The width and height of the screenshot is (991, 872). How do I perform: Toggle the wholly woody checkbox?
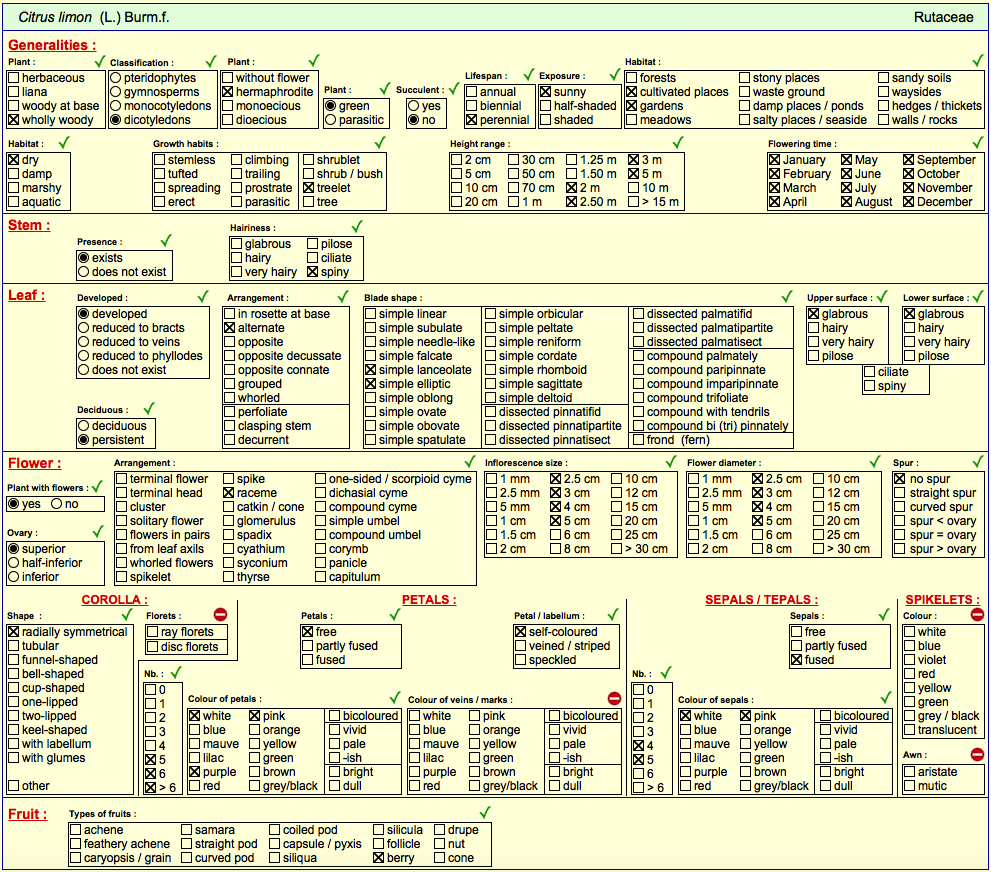click(13, 119)
